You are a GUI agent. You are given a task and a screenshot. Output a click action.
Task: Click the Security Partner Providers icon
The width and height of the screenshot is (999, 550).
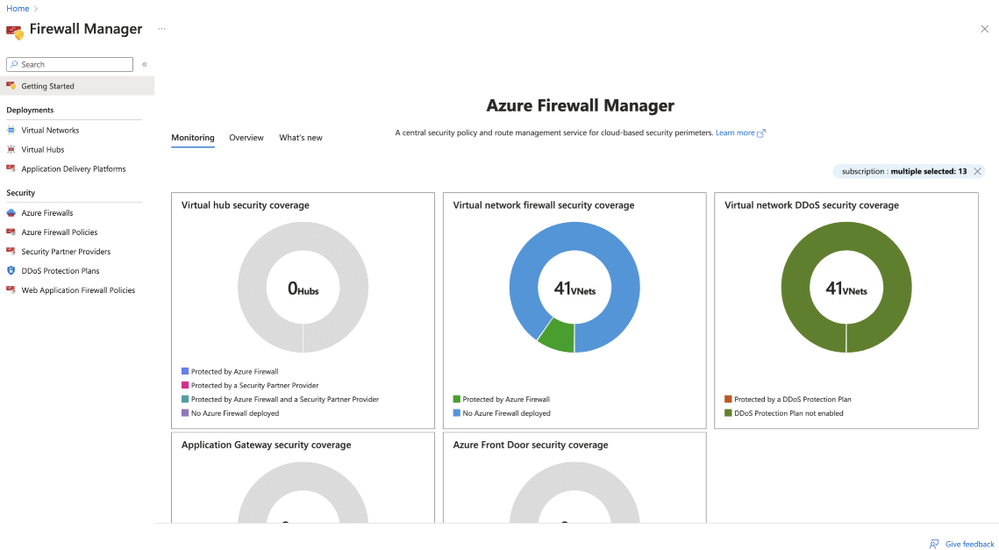point(11,251)
